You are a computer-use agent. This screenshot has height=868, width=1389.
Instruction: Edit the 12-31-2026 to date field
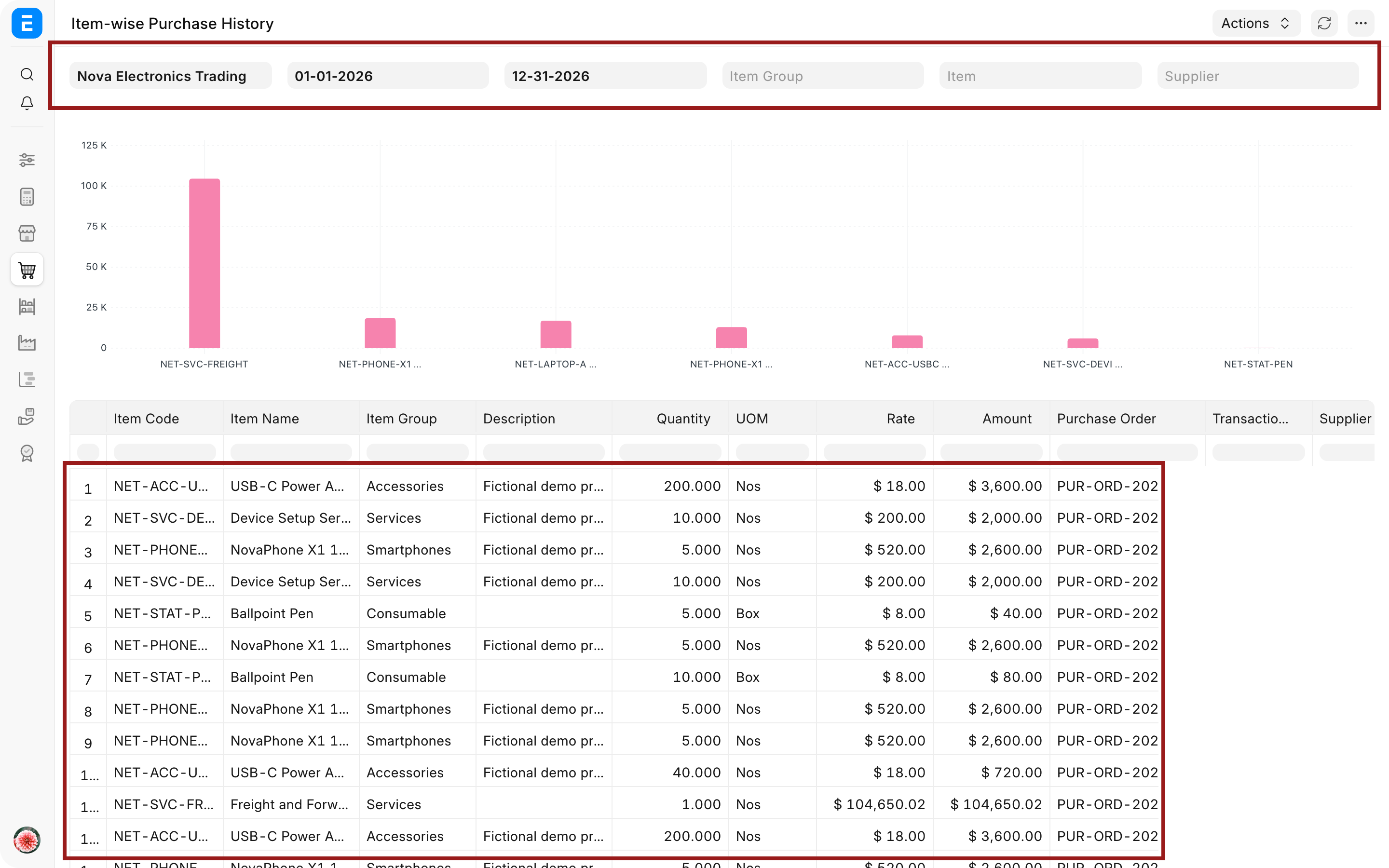point(605,76)
